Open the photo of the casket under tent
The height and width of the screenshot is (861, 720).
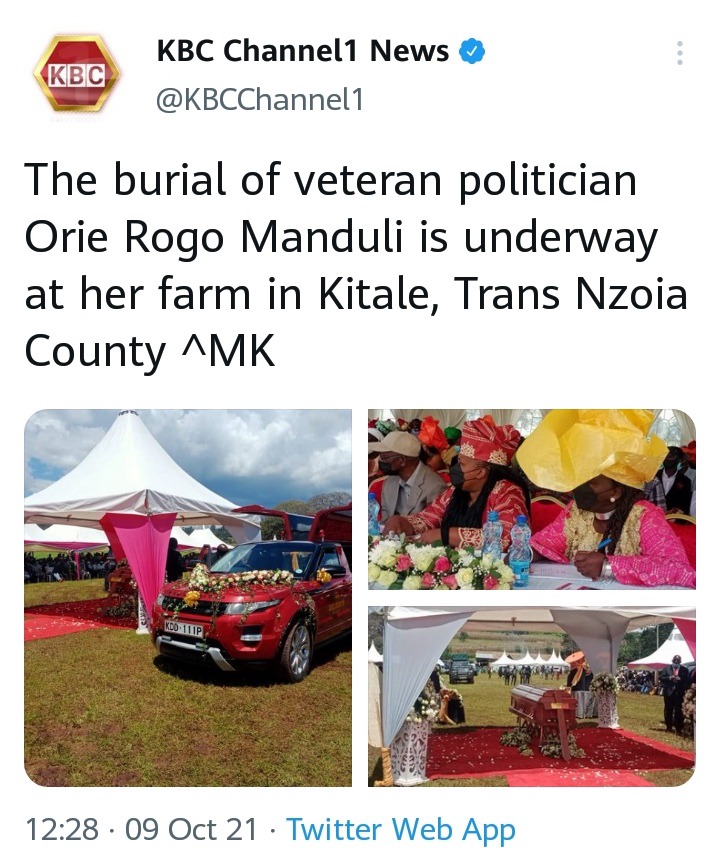pos(532,696)
